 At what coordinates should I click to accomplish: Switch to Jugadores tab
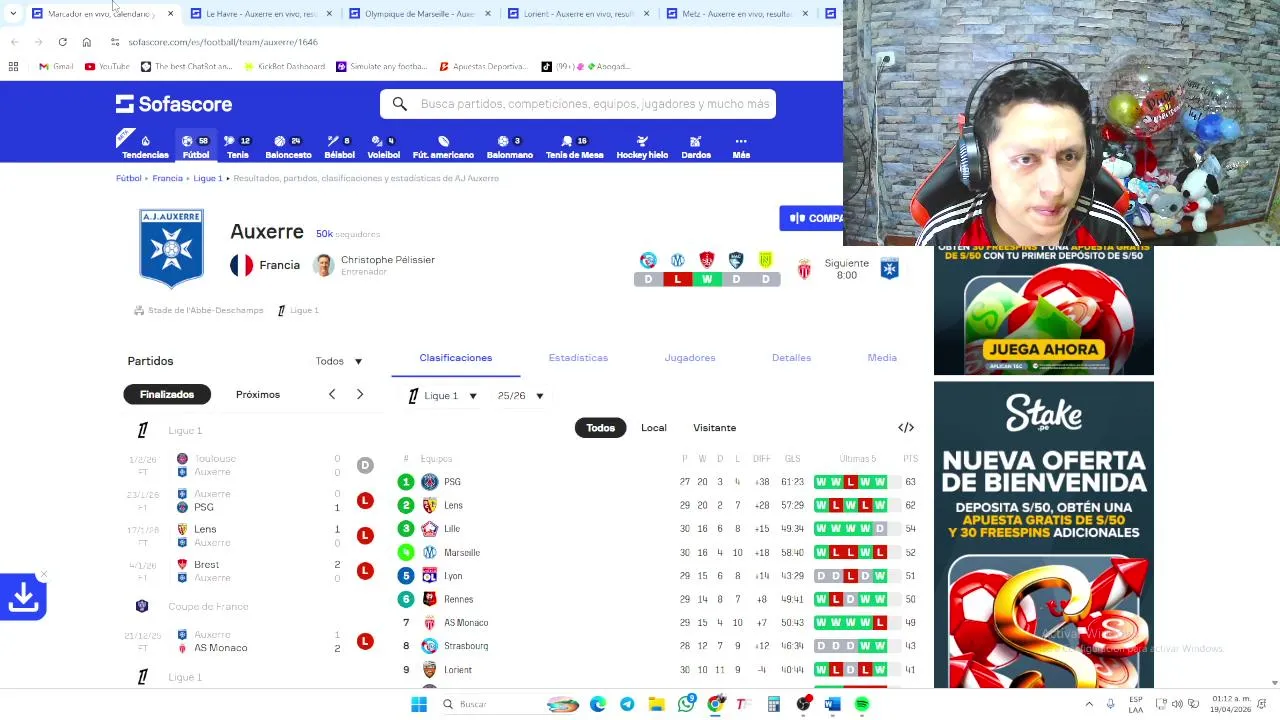pyautogui.click(x=690, y=358)
